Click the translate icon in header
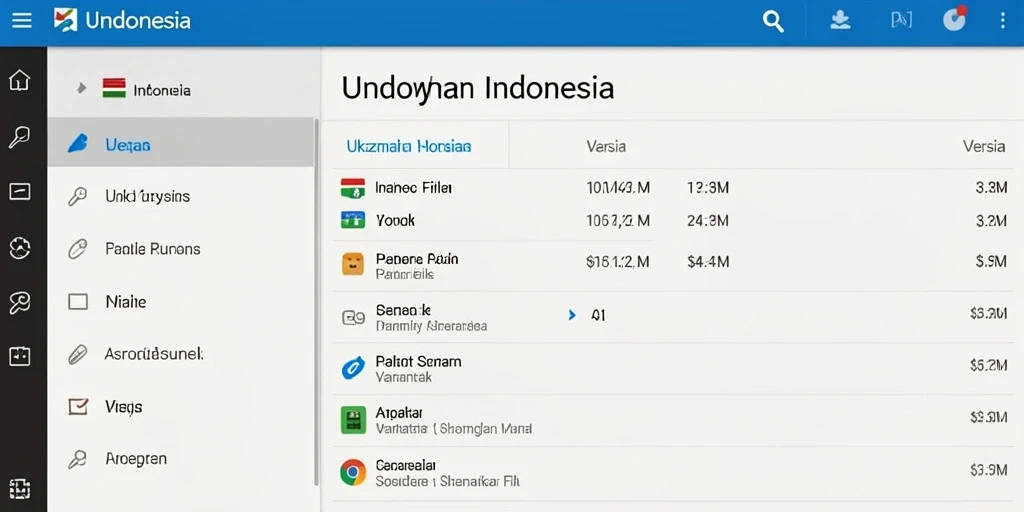Screen dimensions: 1024x512 point(901,20)
